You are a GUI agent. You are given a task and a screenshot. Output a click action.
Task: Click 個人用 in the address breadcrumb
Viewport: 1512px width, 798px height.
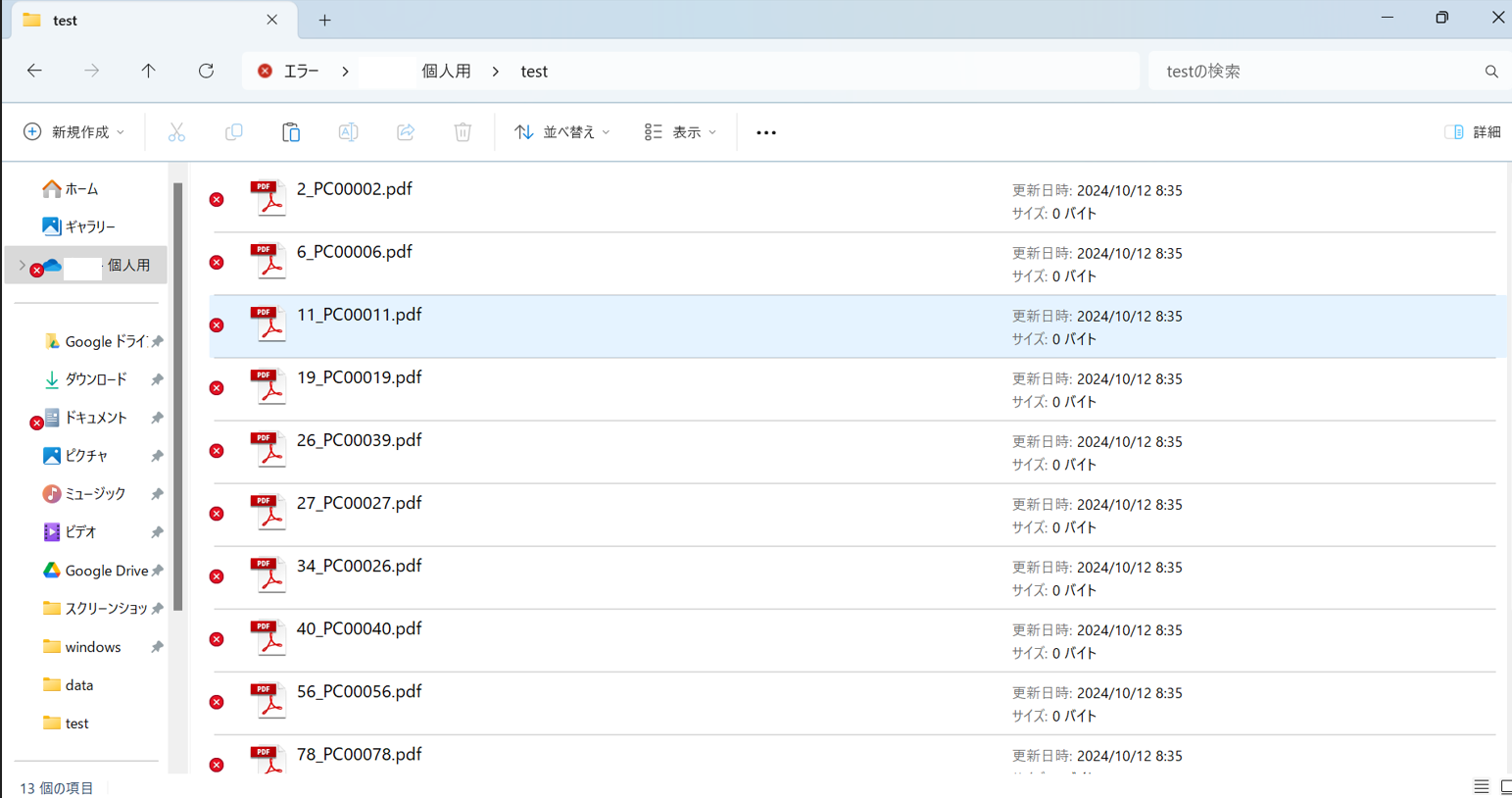[446, 72]
